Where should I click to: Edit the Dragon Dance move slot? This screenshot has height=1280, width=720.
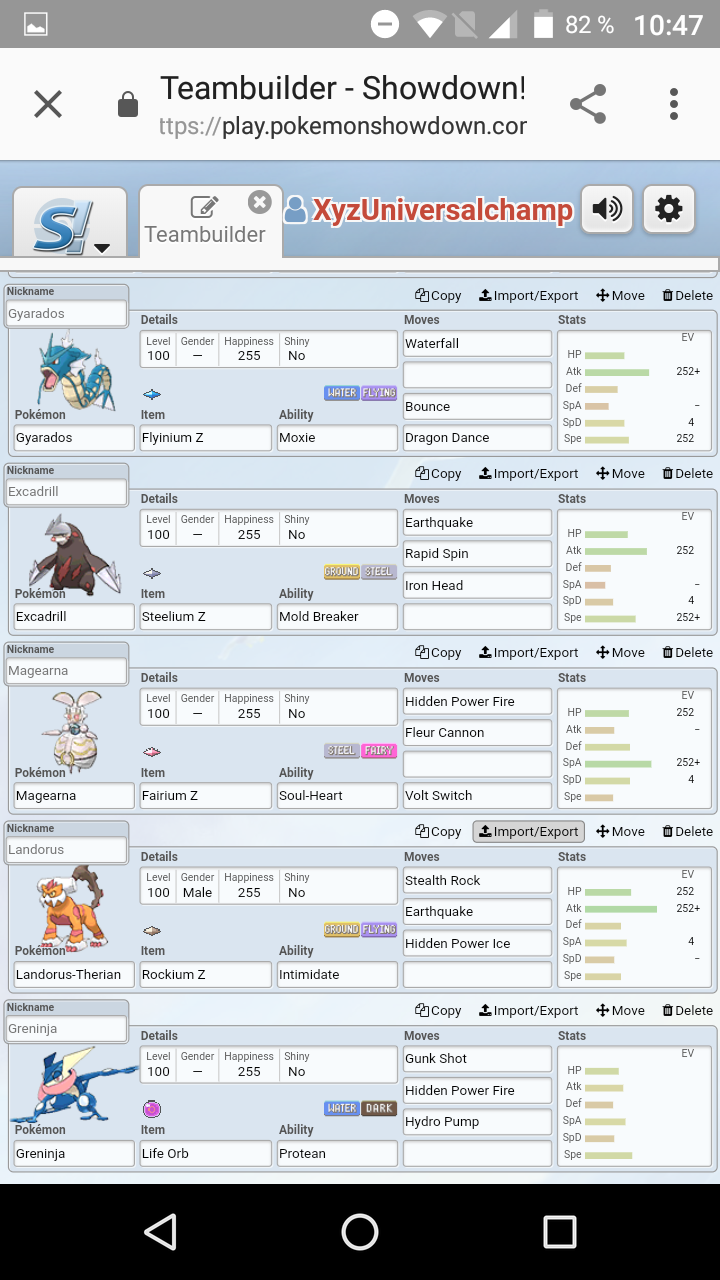[x=477, y=438]
